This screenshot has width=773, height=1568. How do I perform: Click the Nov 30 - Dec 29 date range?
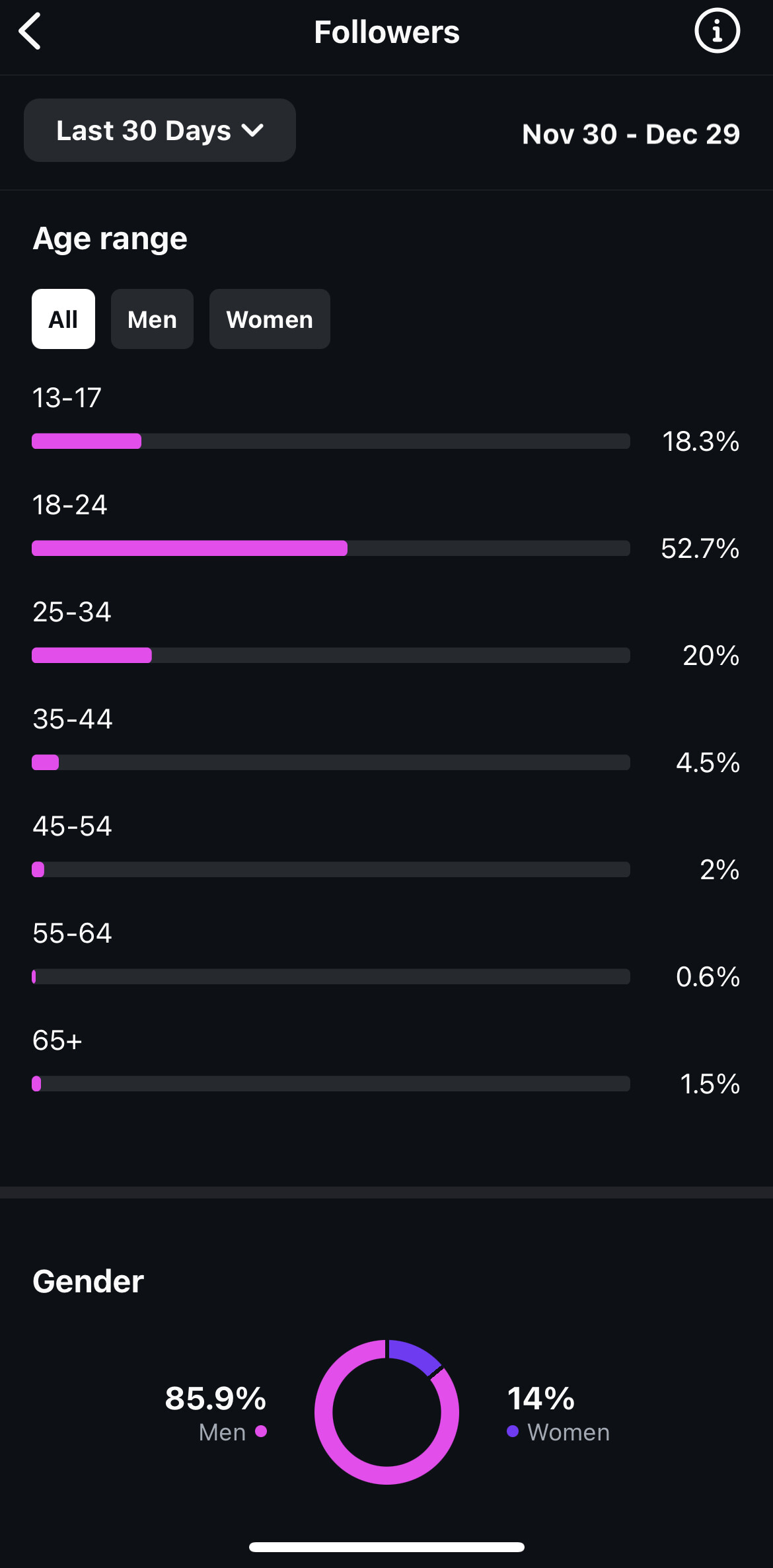(631, 134)
